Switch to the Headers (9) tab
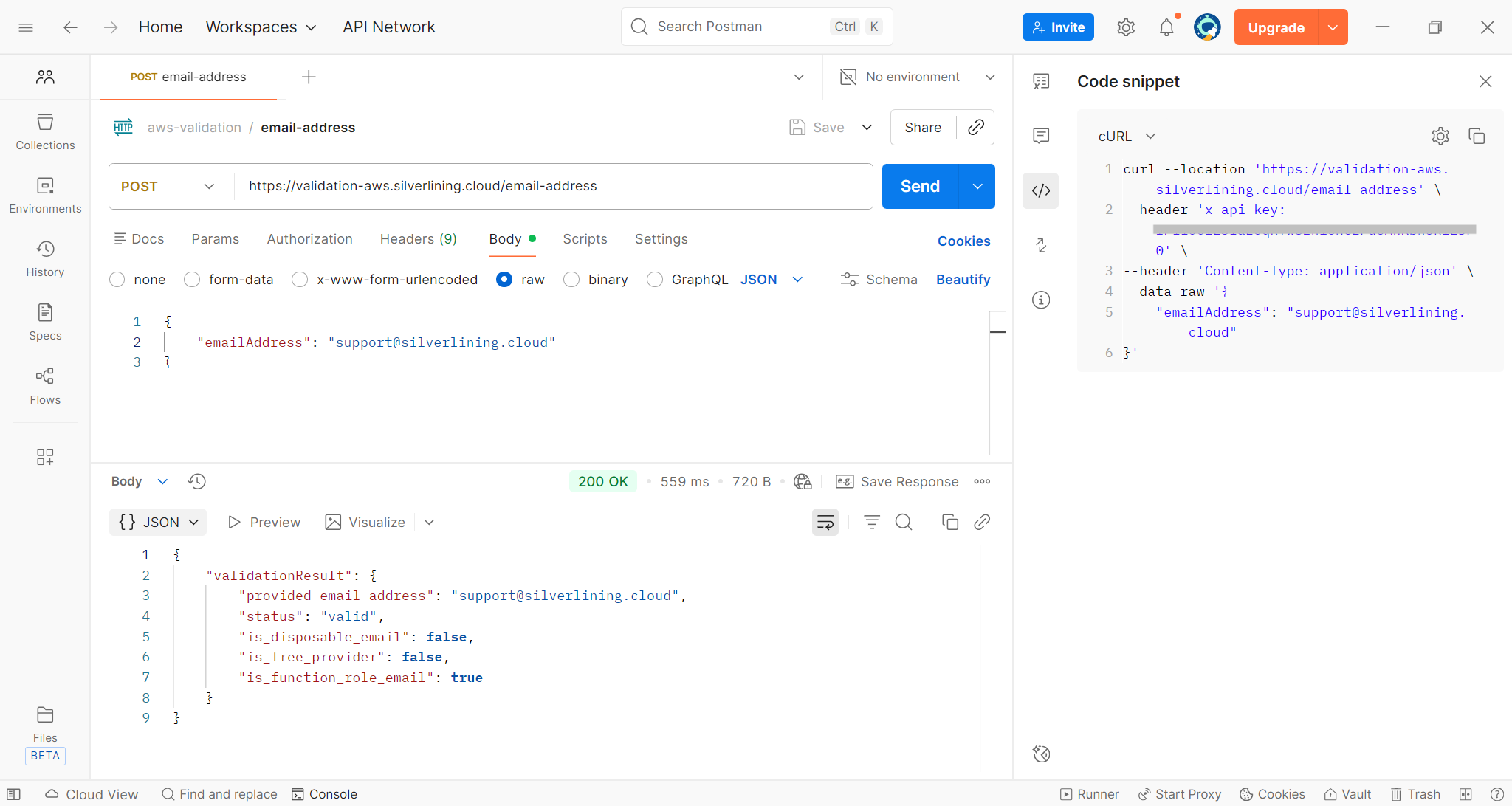 (418, 239)
